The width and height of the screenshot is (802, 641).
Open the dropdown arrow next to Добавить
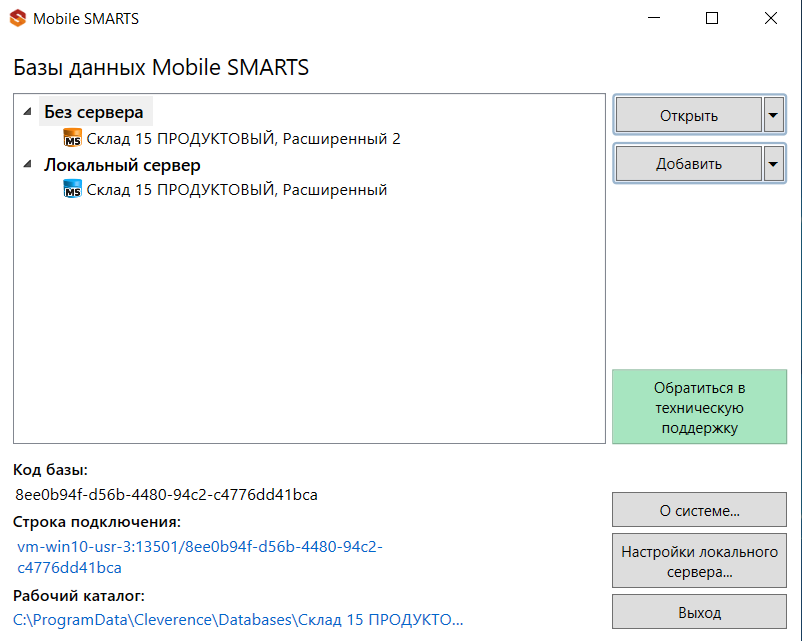point(773,164)
